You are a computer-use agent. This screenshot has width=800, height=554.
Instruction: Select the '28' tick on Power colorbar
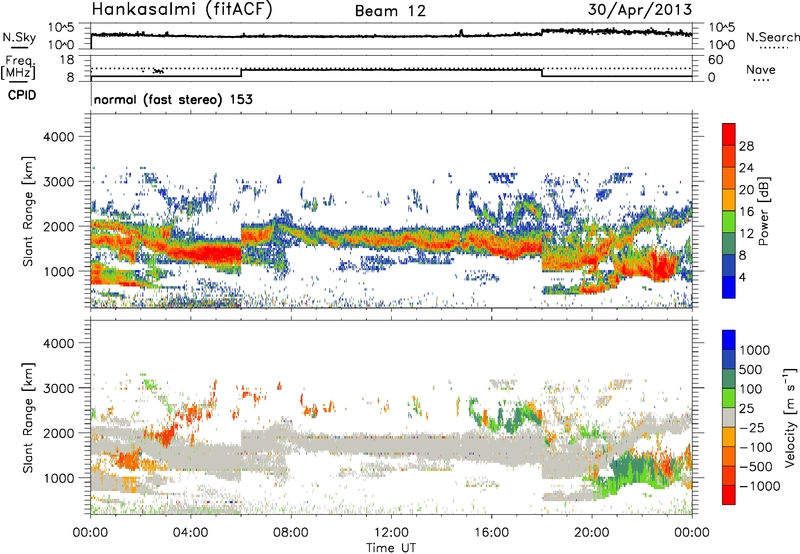pos(746,146)
